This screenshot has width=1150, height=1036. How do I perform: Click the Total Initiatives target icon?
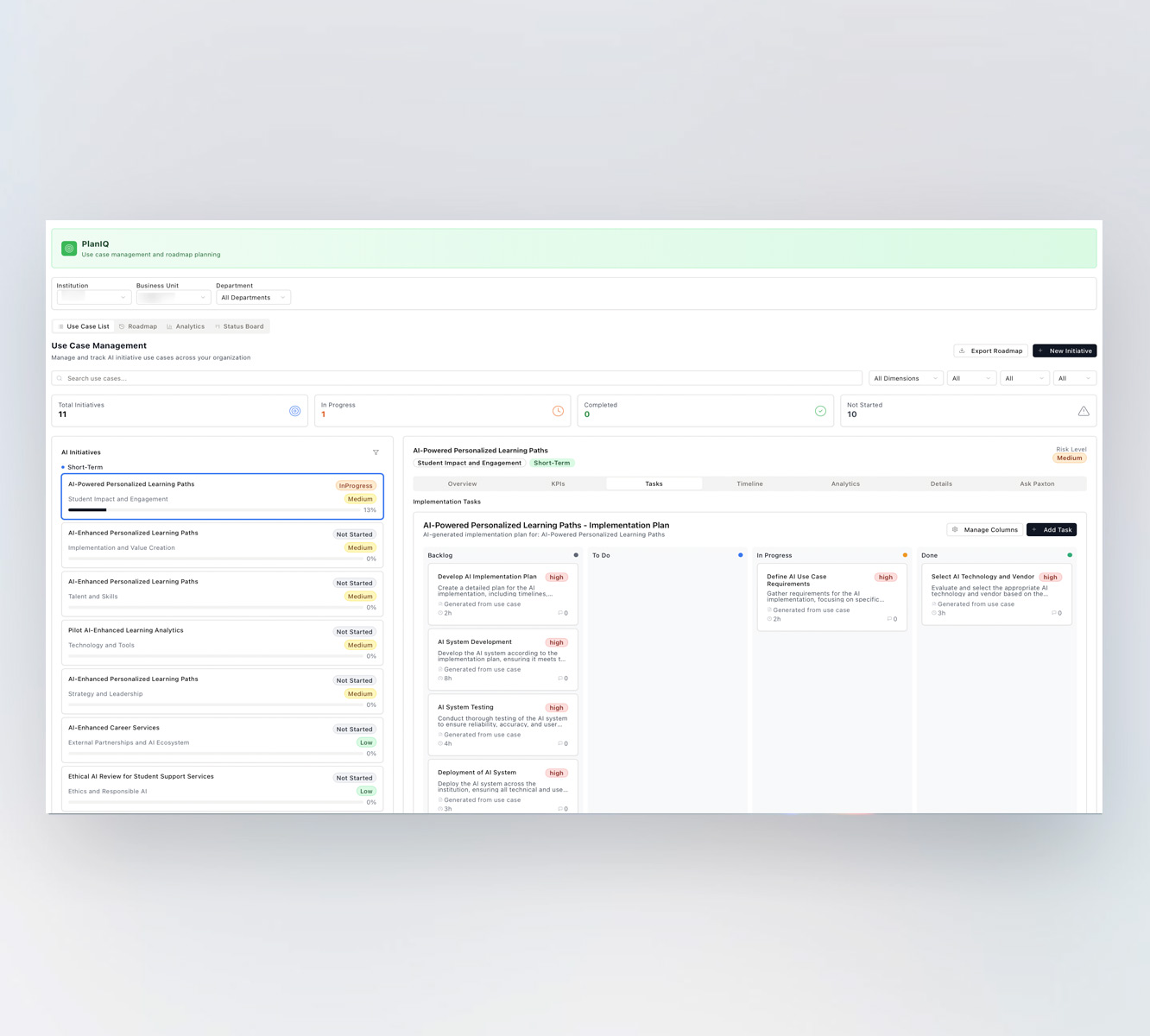point(295,411)
